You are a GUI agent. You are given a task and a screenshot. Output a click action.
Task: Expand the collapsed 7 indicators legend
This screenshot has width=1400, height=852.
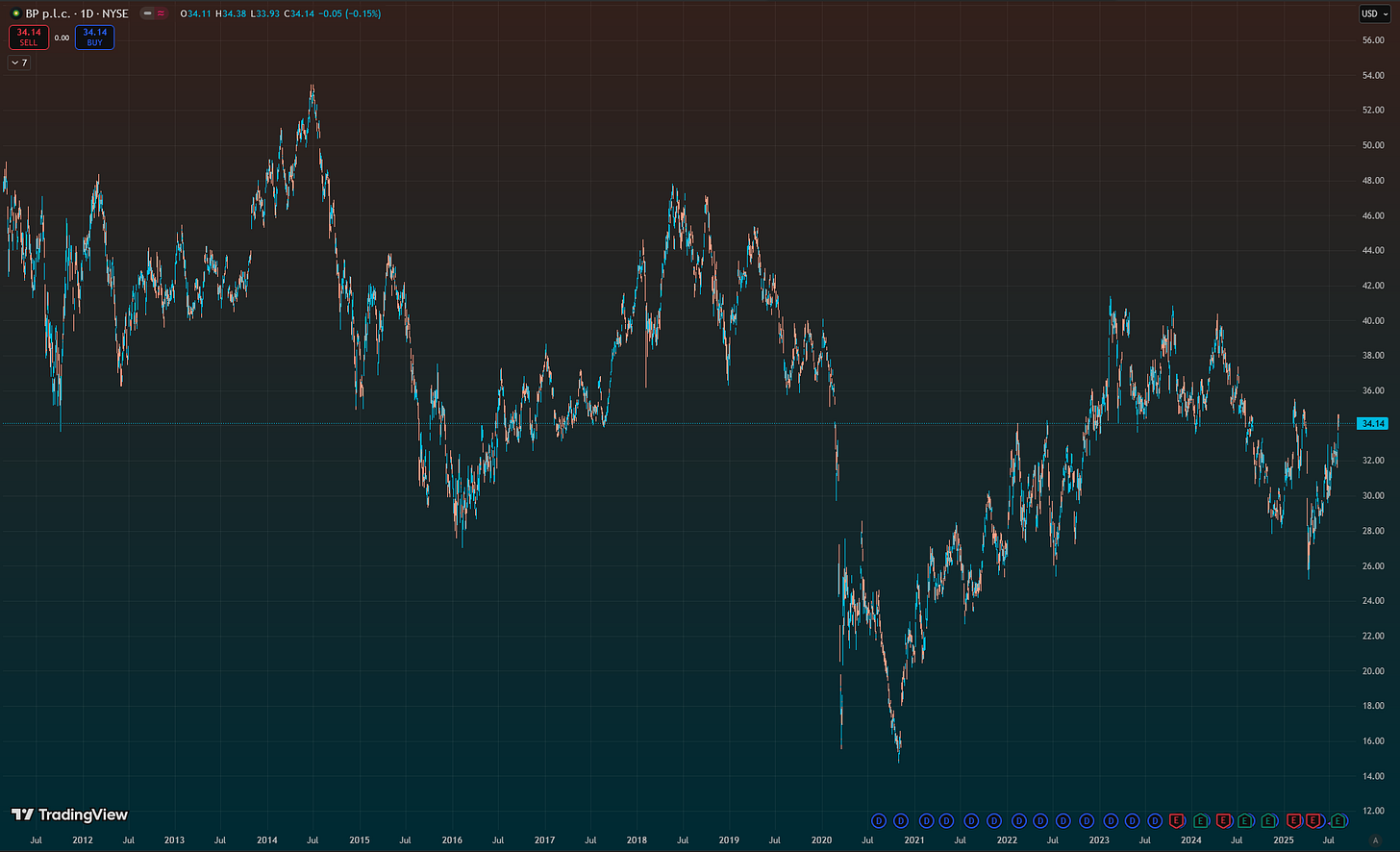pyautogui.click(x=19, y=63)
